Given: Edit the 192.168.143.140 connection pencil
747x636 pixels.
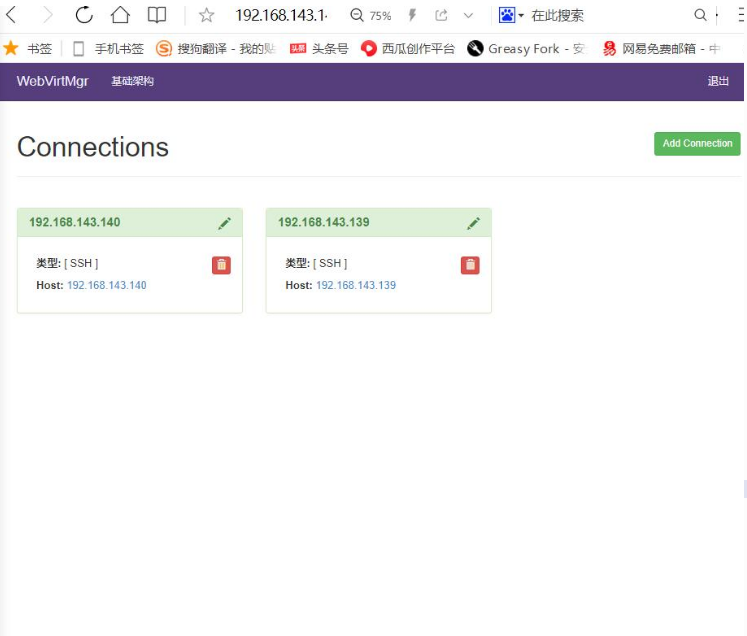Looking at the screenshot, I should pyautogui.click(x=224, y=223).
